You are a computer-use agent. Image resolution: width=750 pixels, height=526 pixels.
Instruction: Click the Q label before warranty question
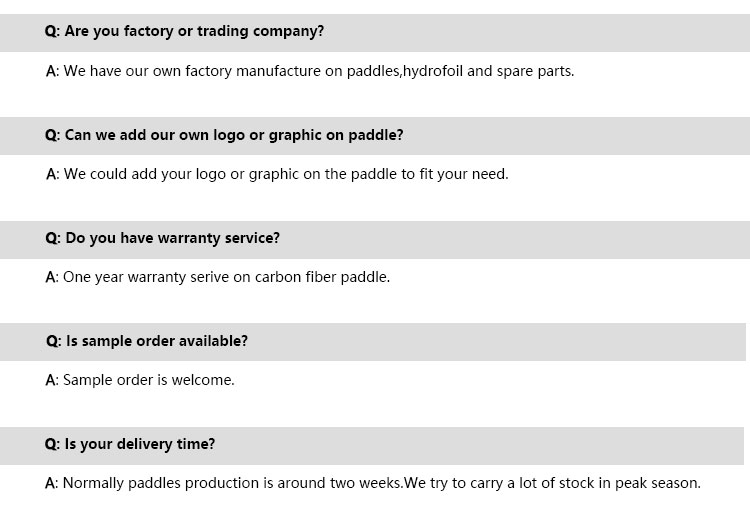(53, 238)
